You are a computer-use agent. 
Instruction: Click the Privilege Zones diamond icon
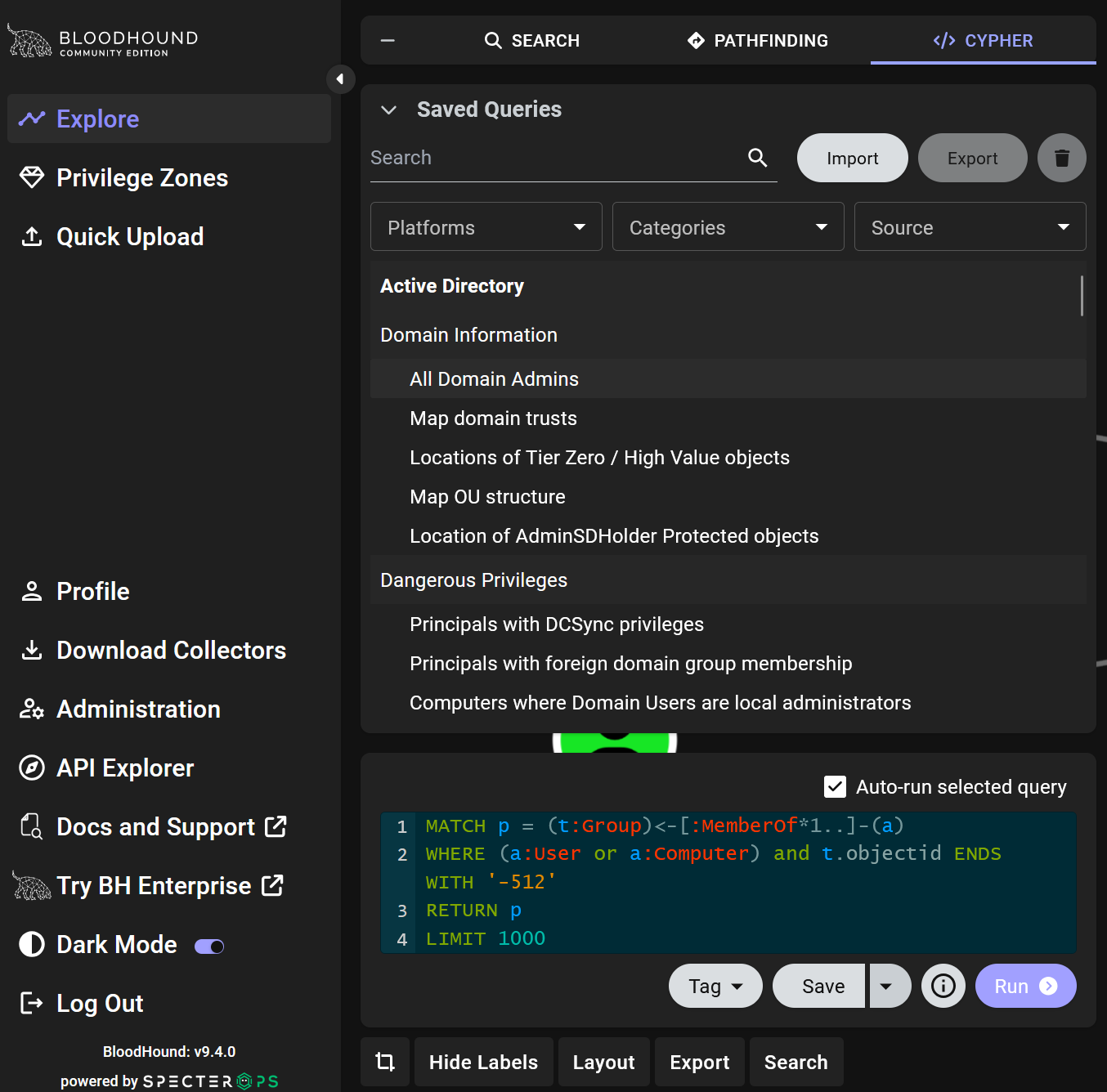32,177
